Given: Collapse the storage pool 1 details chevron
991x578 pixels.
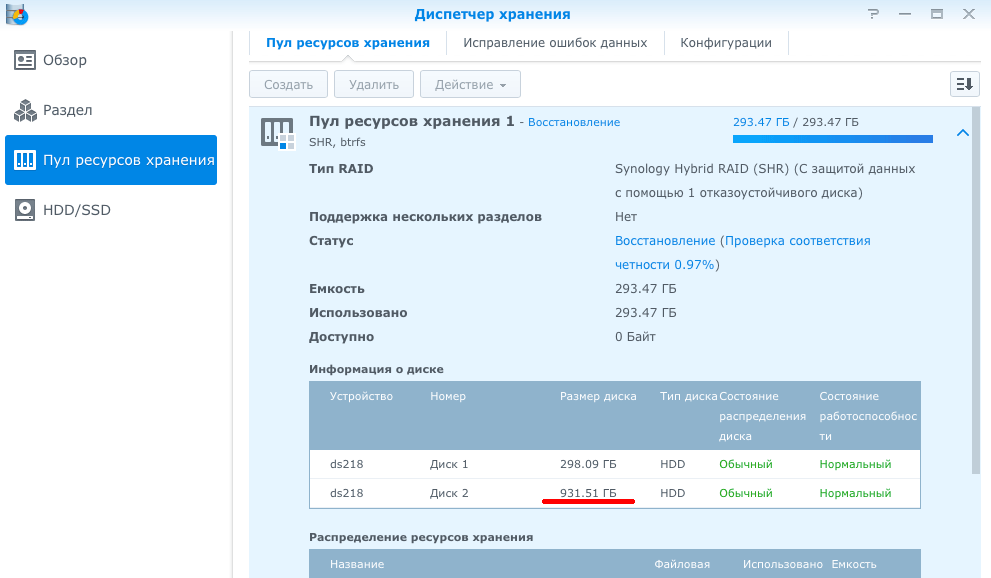Looking at the screenshot, I should coord(962,132).
